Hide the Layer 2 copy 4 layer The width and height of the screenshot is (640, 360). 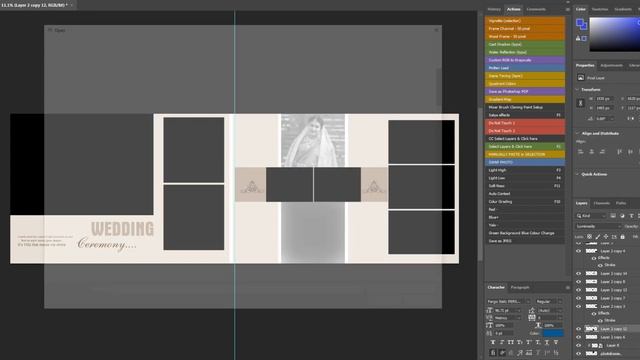point(578,251)
